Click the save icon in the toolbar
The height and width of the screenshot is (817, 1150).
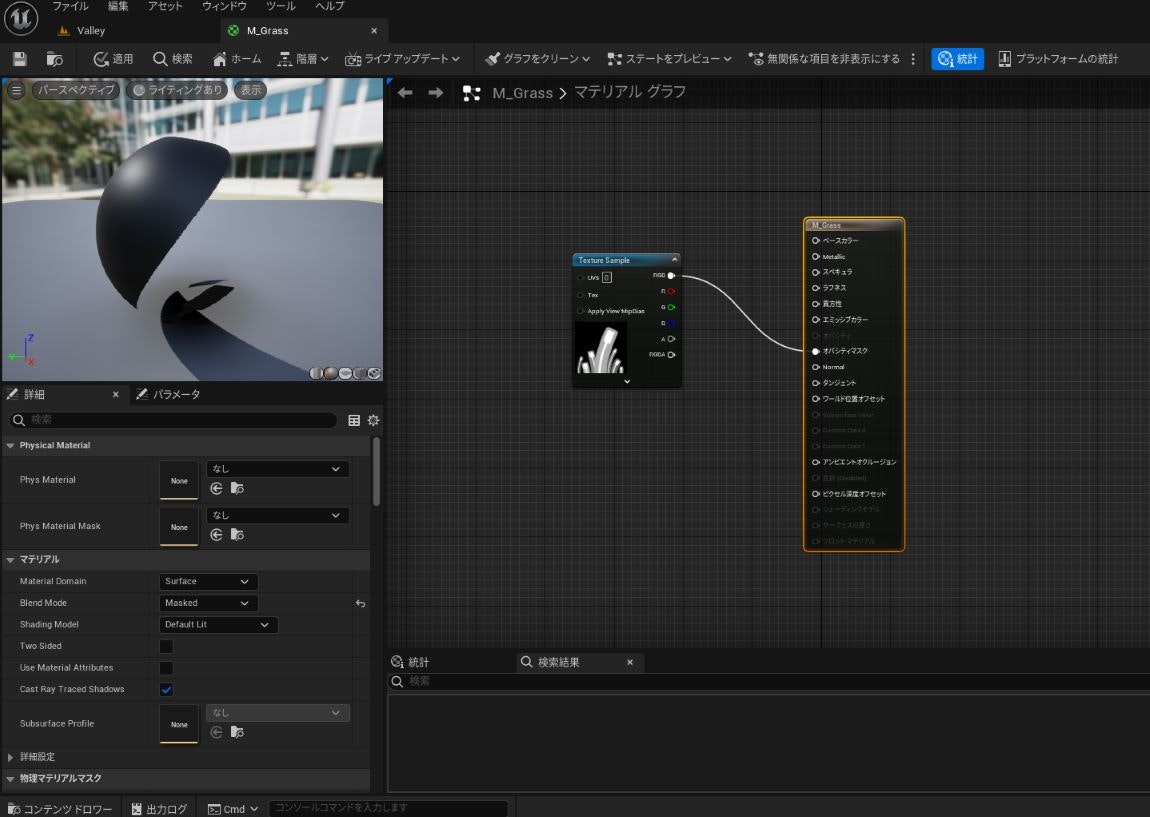click(x=20, y=59)
